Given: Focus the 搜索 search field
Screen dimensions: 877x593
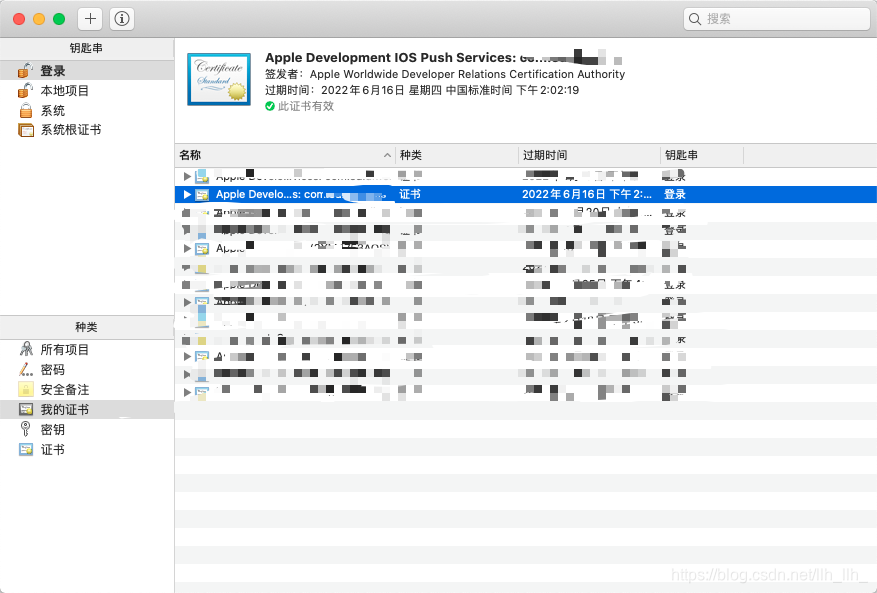Looking at the screenshot, I should [x=776, y=19].
